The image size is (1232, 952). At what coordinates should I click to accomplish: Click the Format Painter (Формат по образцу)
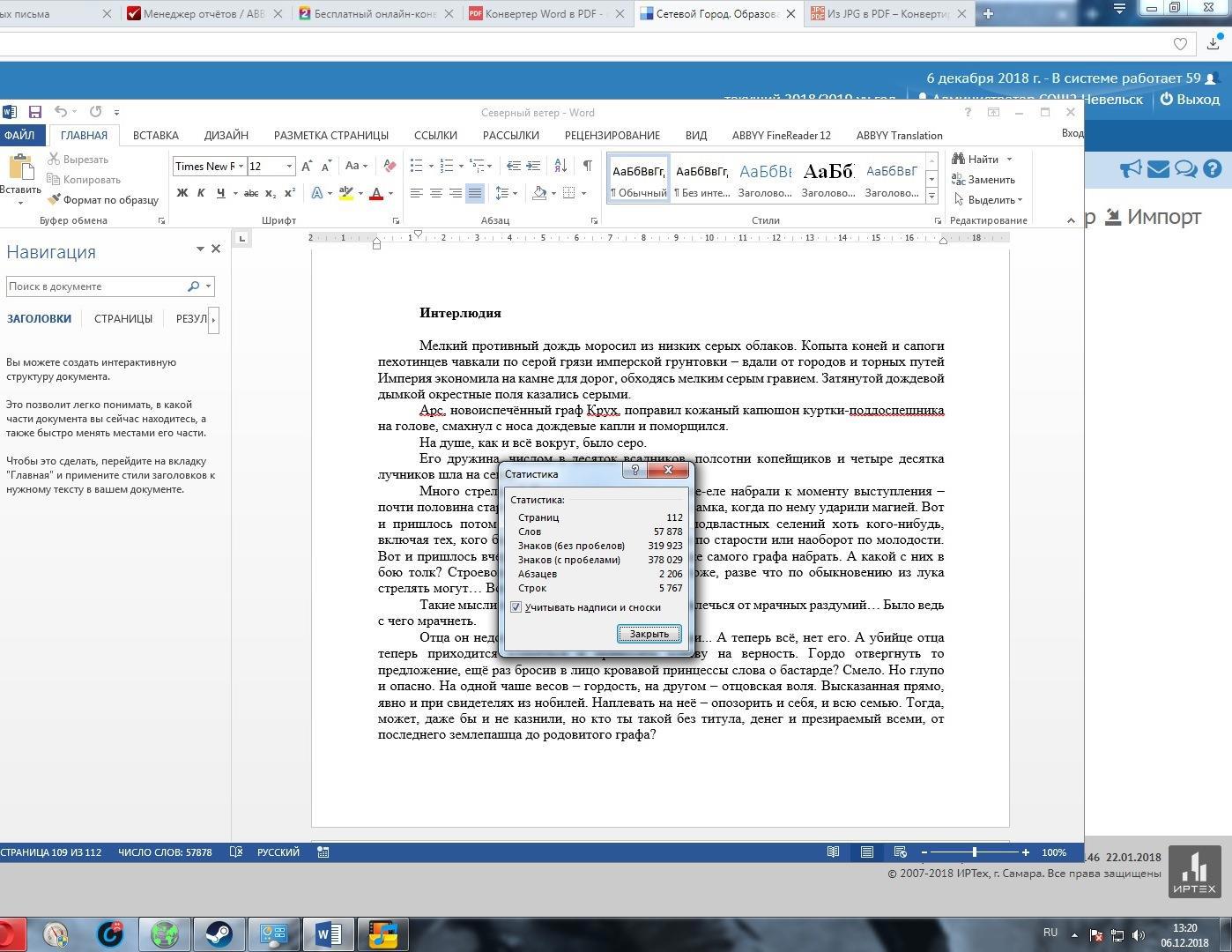click(103, 200)
